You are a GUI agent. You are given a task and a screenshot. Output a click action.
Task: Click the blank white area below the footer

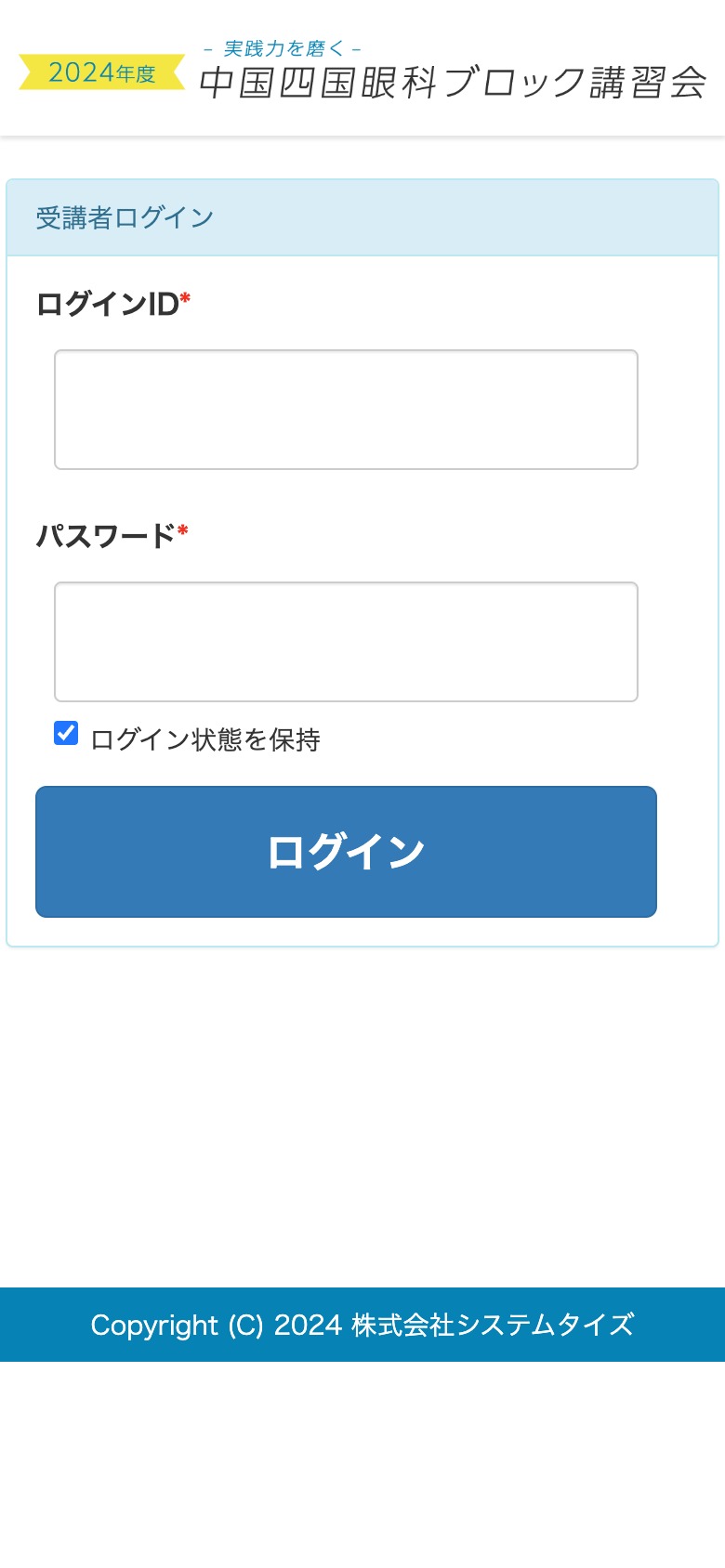(362, 1468)
